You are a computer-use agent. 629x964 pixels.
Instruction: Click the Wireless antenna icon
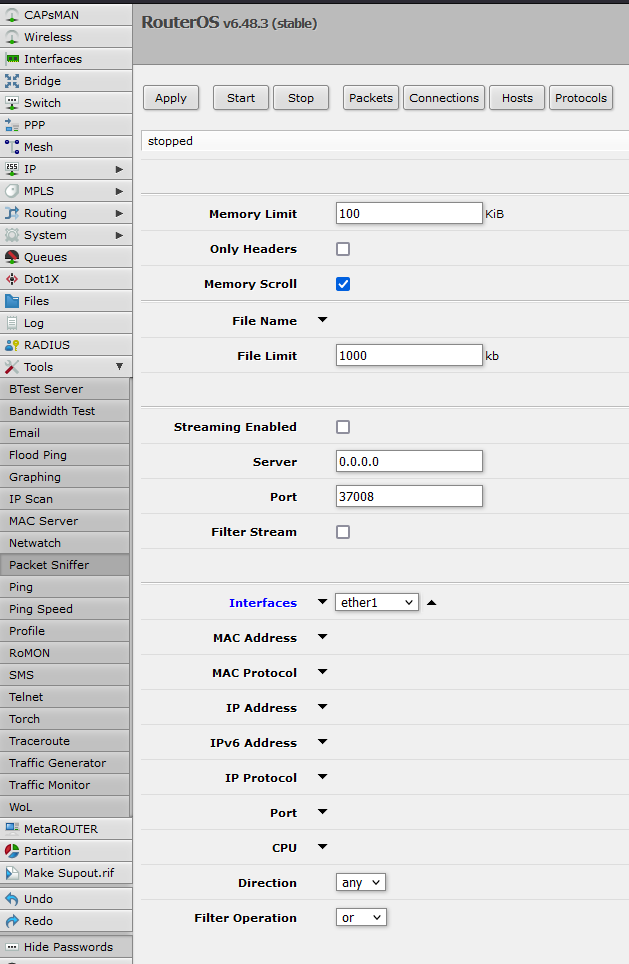coord(12,37)
